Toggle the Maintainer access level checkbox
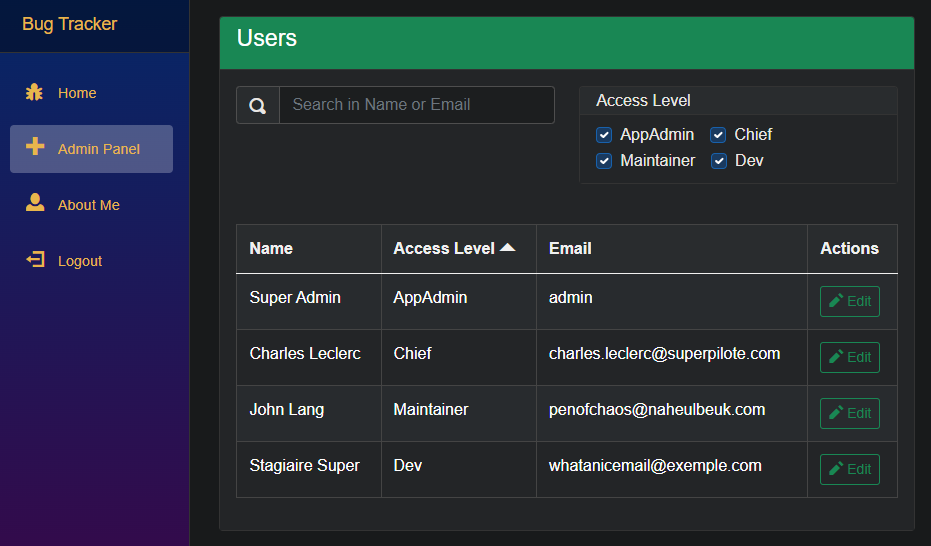 coord(604,161)
